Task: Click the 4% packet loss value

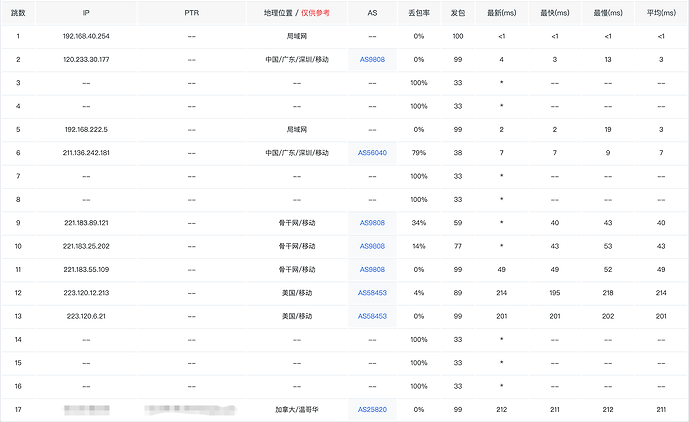Action: 419,293
